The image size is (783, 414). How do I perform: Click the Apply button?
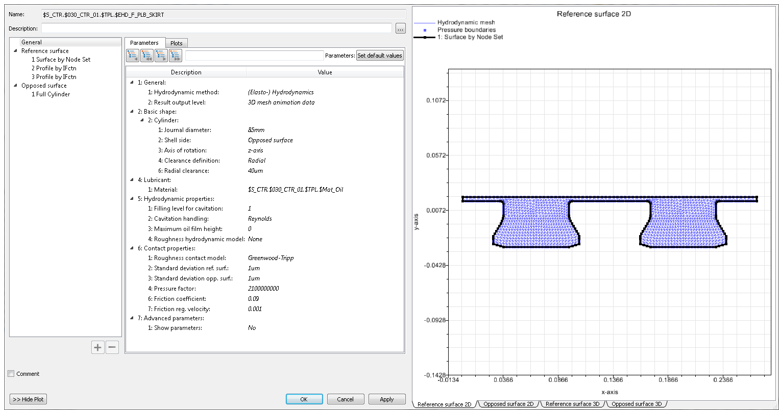click(x=386, y=399)
